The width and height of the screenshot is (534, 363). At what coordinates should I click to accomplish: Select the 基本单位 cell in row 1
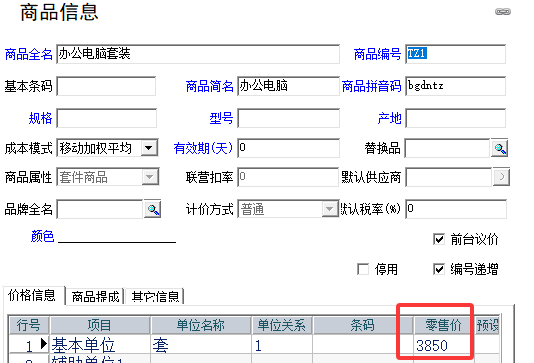pos(100,345)
